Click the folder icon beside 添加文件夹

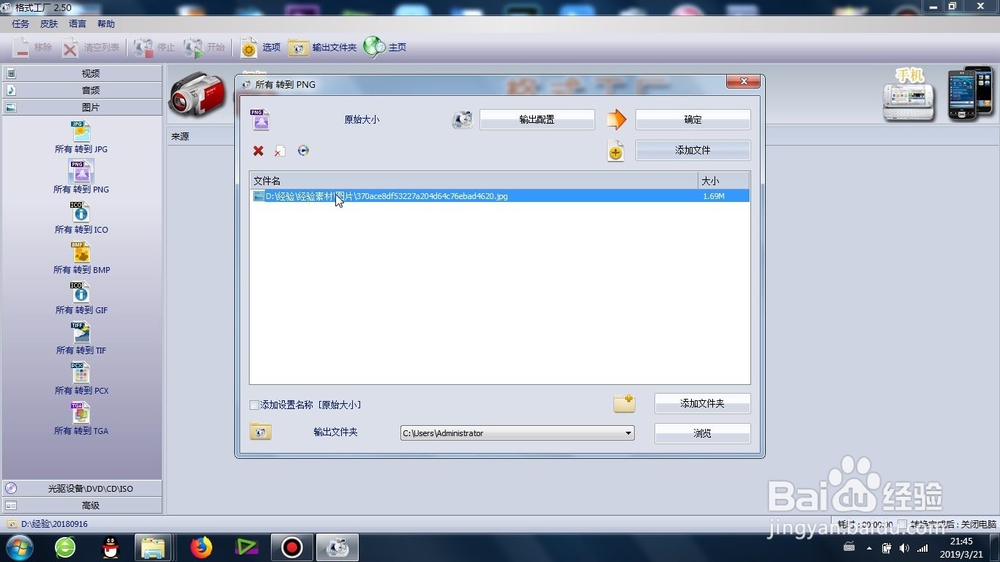click(624, 403)
